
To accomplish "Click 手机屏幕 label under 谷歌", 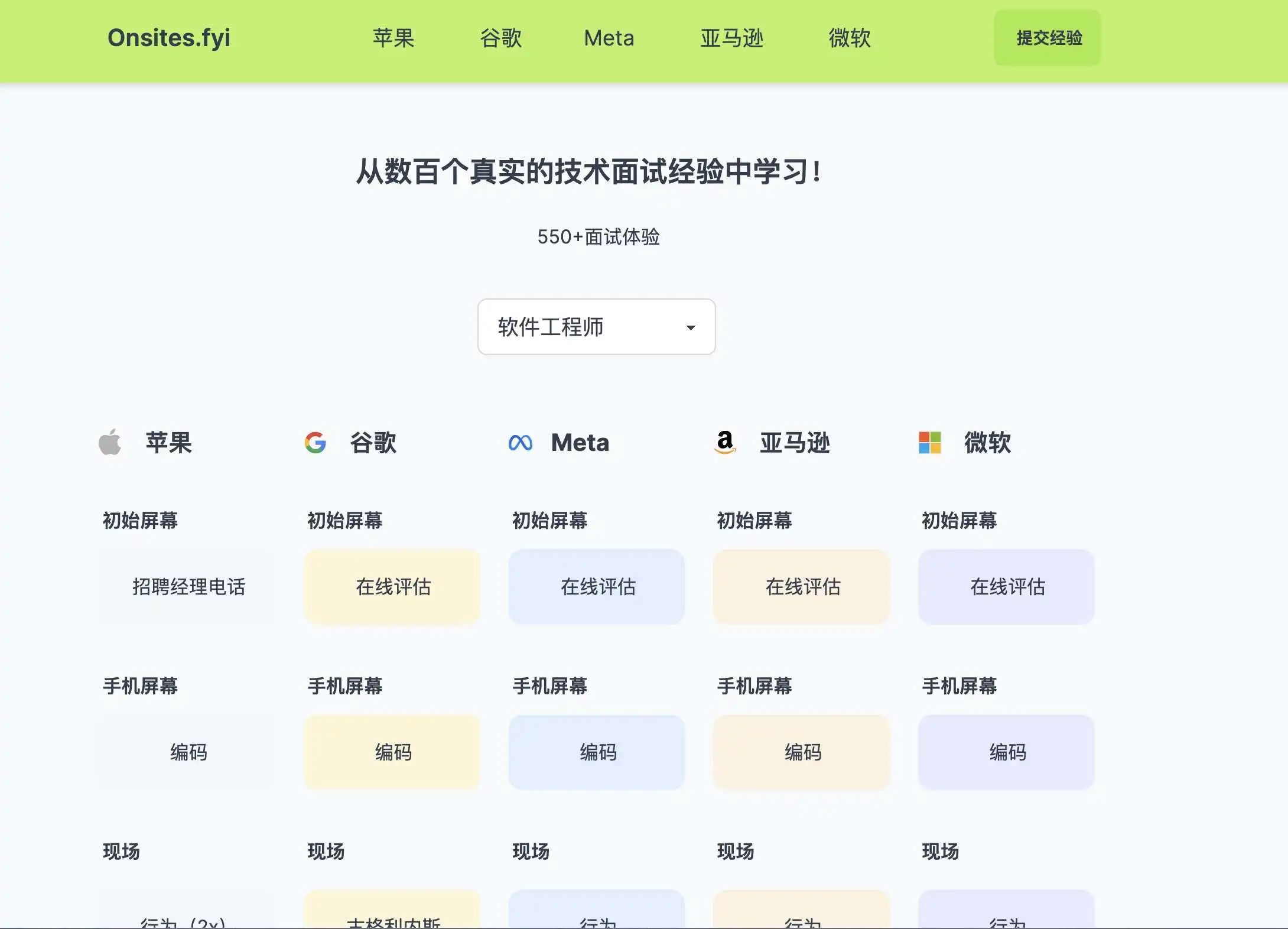I will 345,686.
